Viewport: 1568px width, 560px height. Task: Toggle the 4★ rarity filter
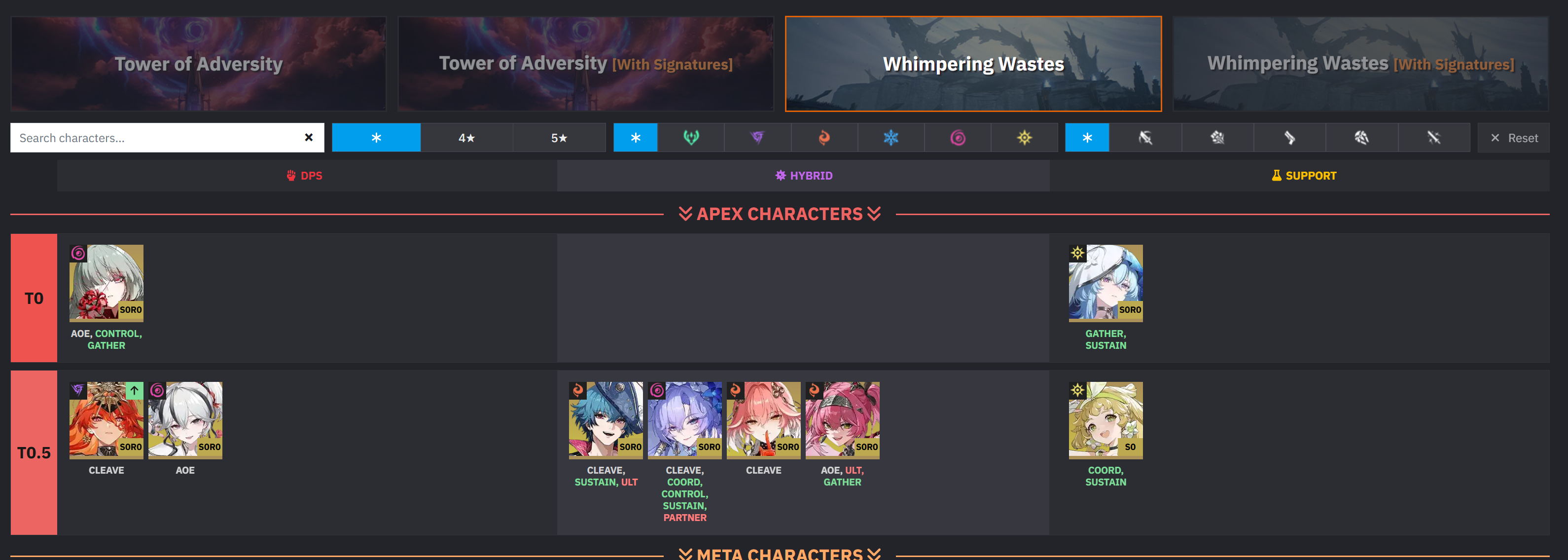(x=467, y=138)
